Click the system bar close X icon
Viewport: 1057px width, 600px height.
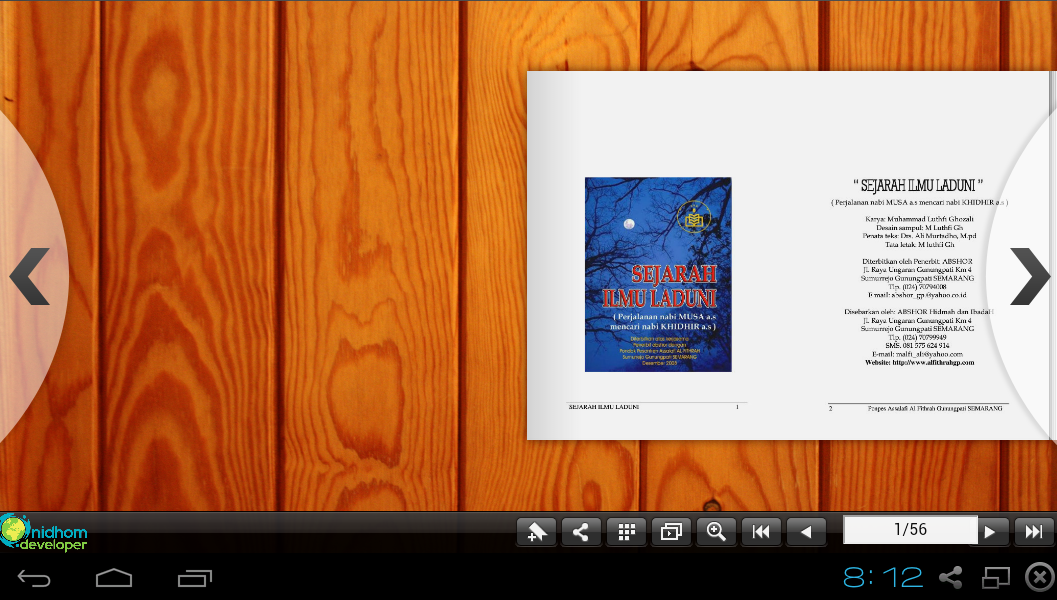pyautogui.click(x=1040, y=578)
